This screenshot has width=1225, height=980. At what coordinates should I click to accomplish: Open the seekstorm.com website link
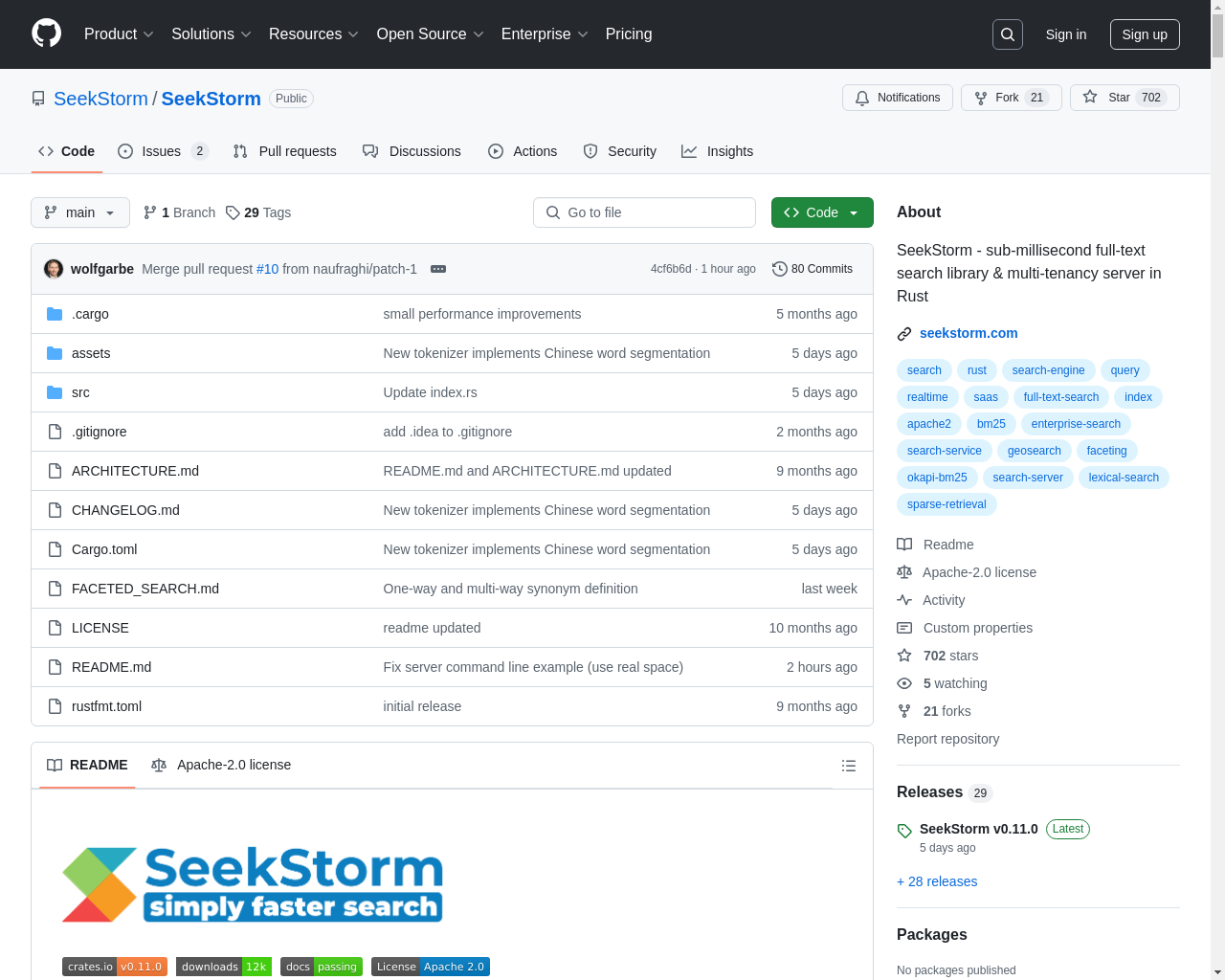click(x=969, y=333)
